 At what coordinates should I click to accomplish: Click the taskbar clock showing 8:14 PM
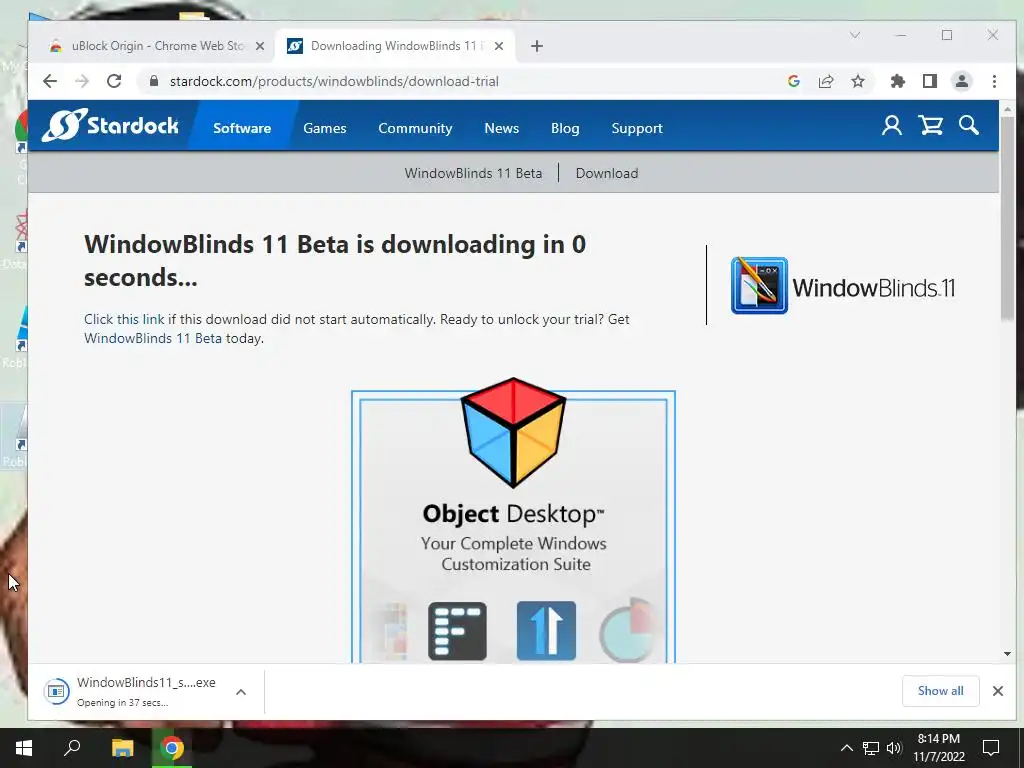[x=938, y=748]
